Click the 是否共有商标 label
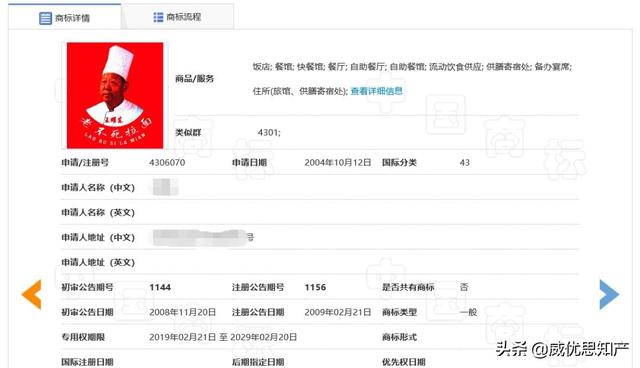This screenshot has width=640, height=368. click(x=408, y=287)
